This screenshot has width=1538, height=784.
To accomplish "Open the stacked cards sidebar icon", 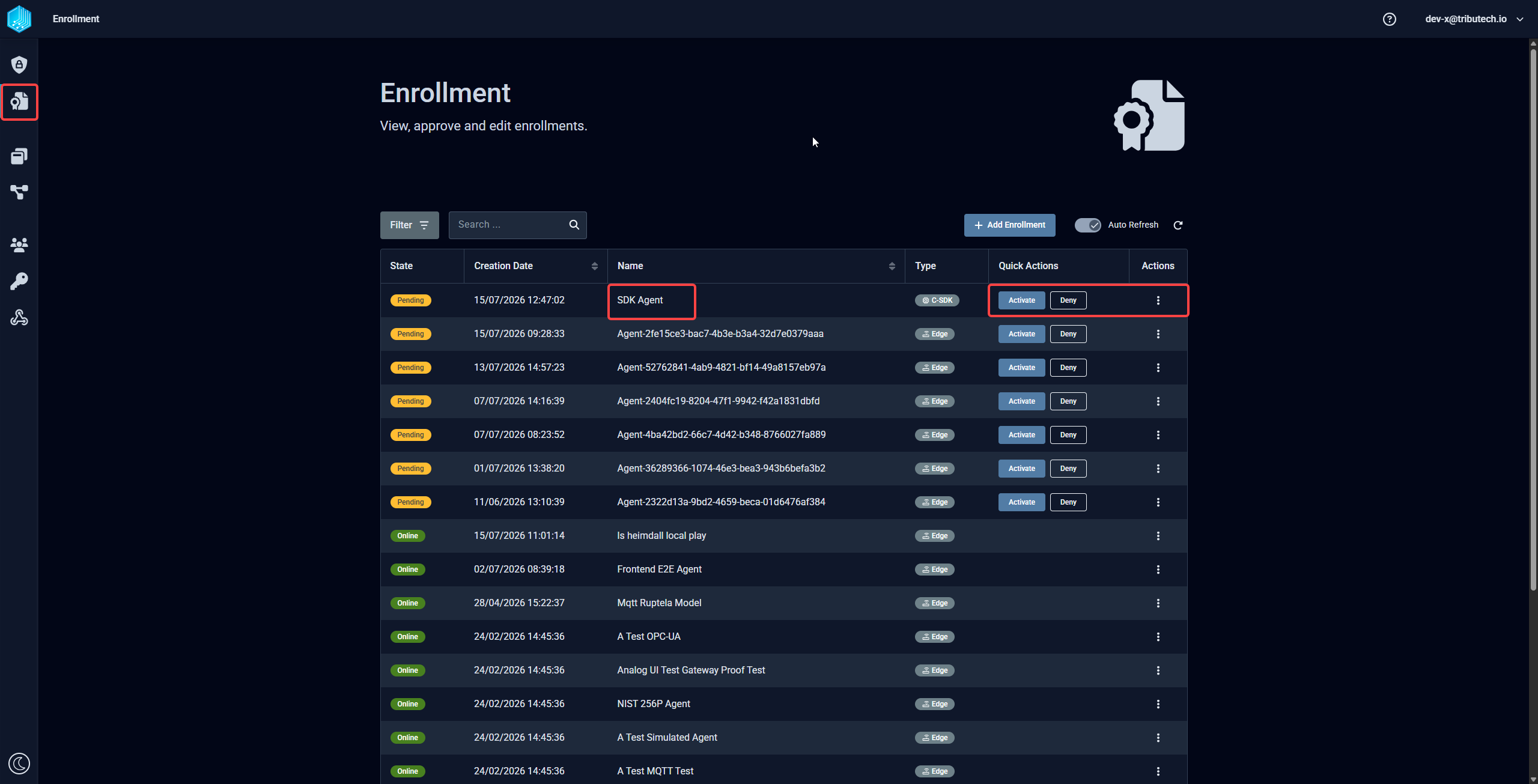I will [19, 156].
